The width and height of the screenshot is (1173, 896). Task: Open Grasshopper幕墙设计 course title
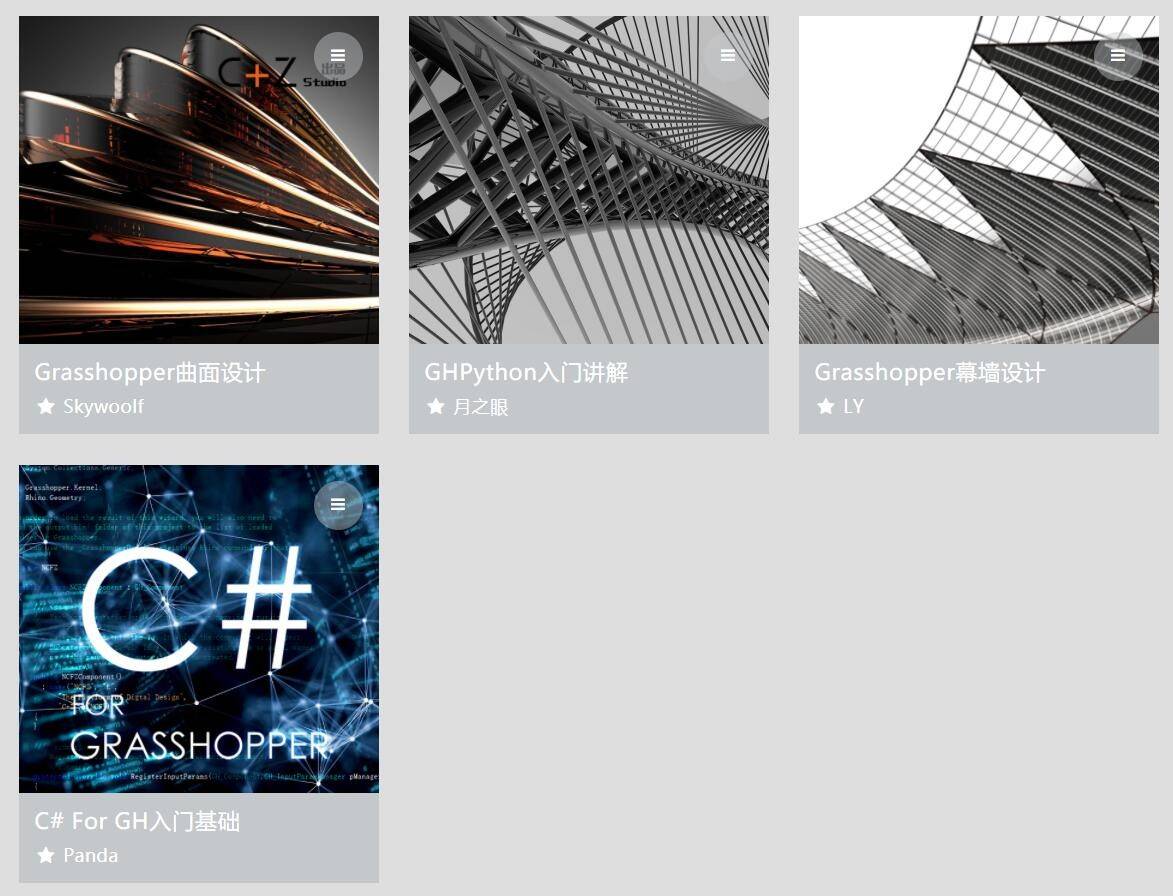coord(929,372)
